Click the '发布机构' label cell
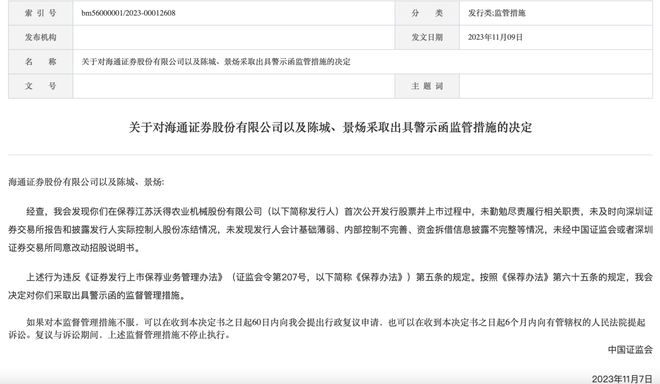 pyautogui.click(x=40, y=37)
